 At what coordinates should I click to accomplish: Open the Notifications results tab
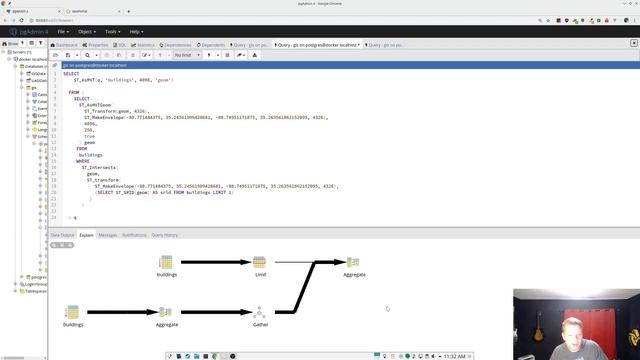pos(134,235)
